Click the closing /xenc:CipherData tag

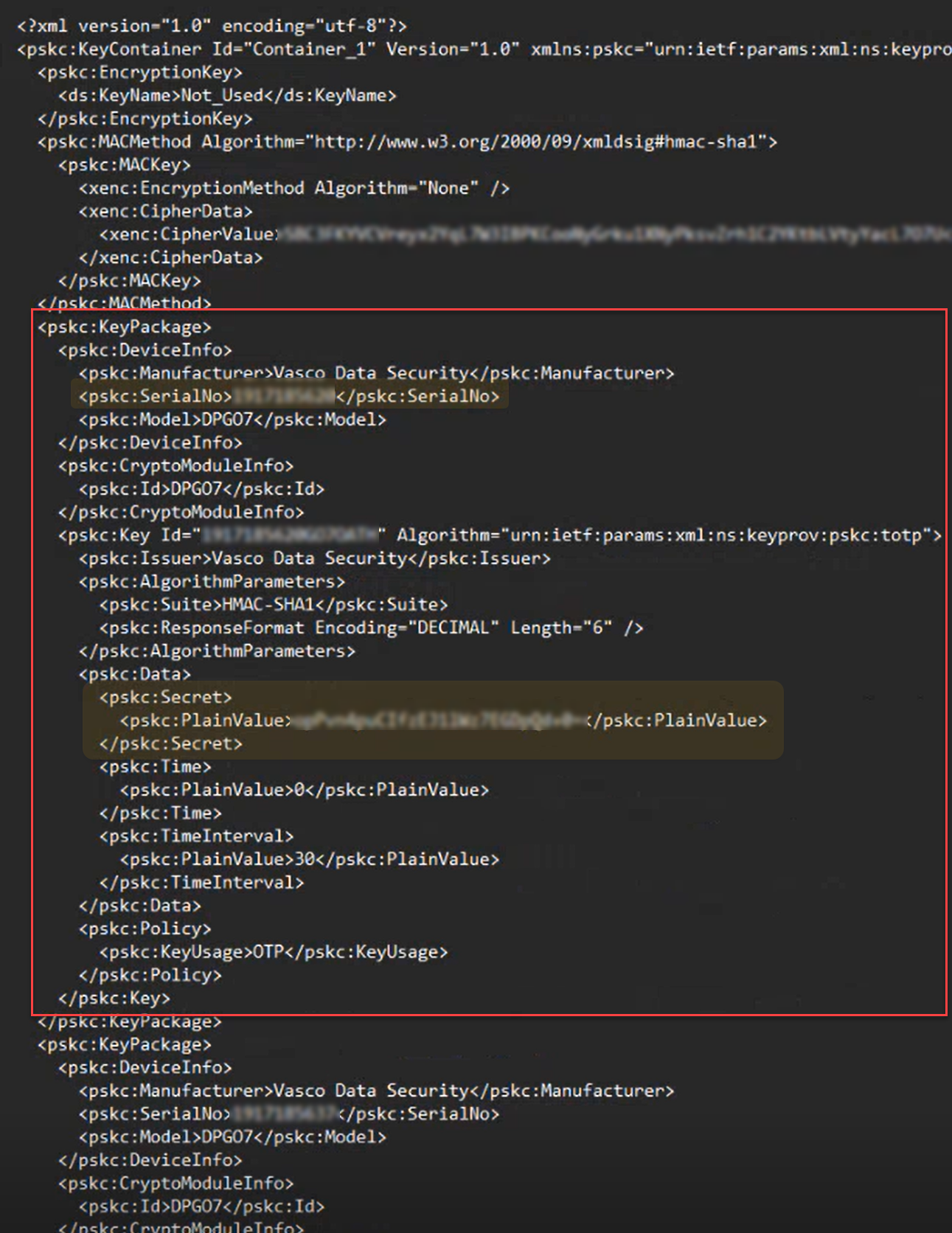coord(171,257)
